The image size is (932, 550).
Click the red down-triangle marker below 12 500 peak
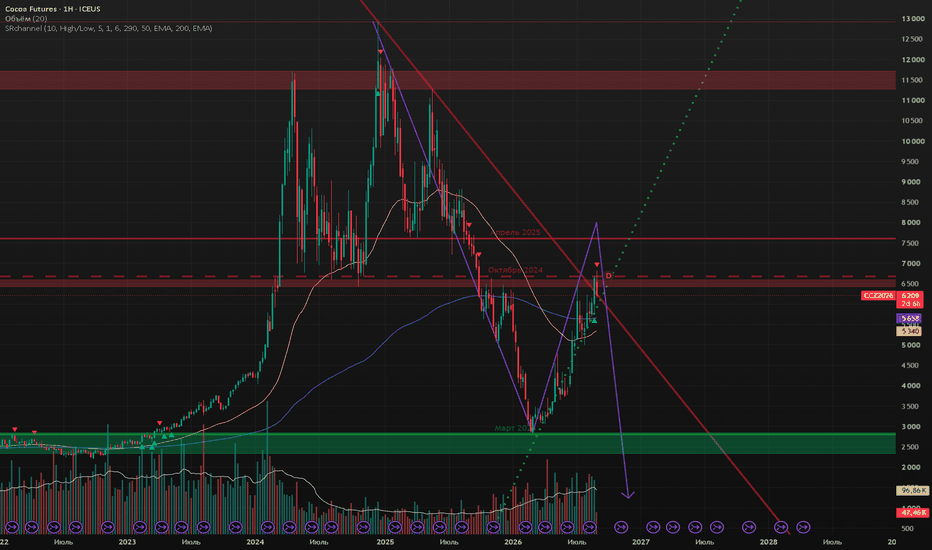pos(380,52)
